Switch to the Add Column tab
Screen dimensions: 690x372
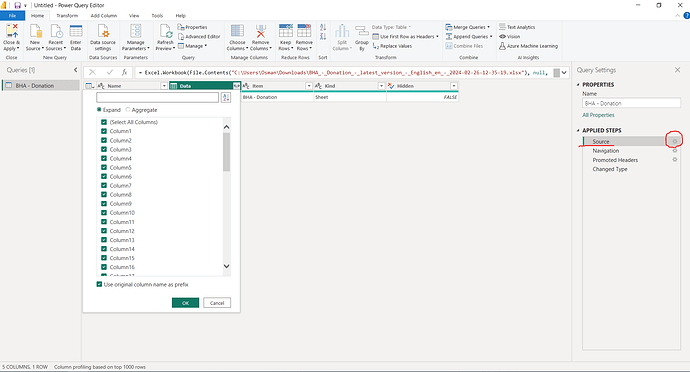pyautogui.click(x=104, y=15)
